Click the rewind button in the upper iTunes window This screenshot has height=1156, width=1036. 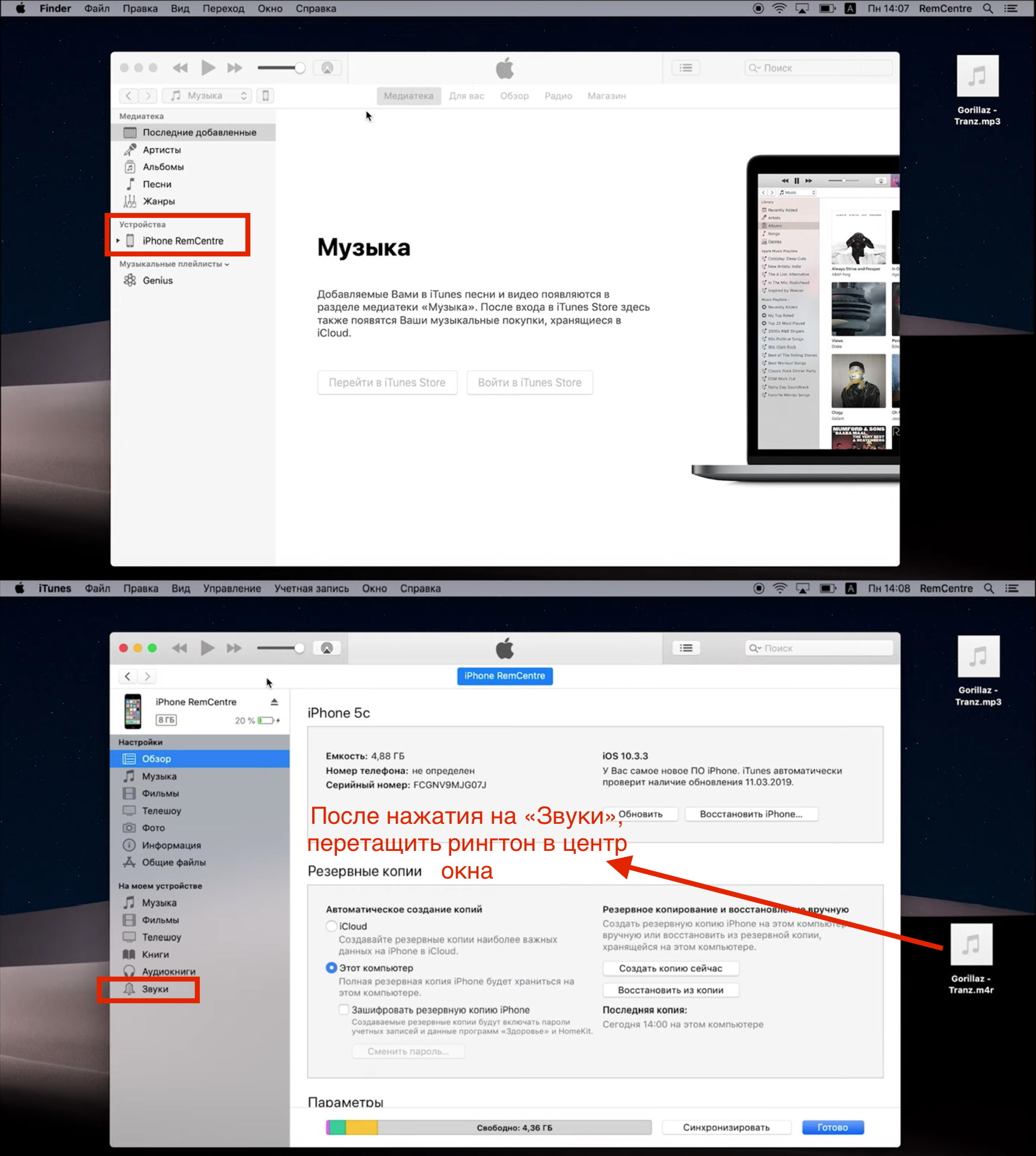point(180,68)
